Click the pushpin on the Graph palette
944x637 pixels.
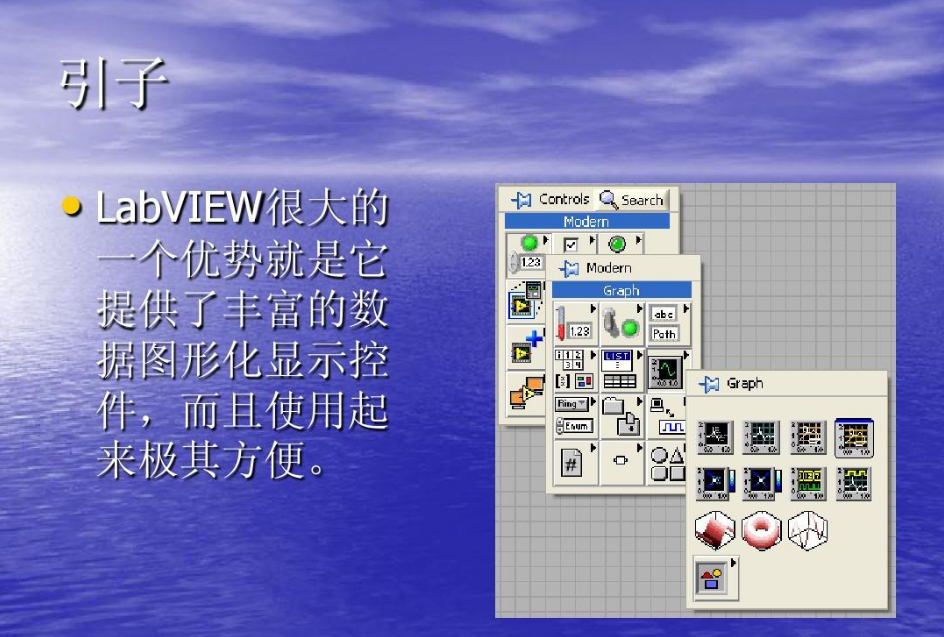coord(709,384)
